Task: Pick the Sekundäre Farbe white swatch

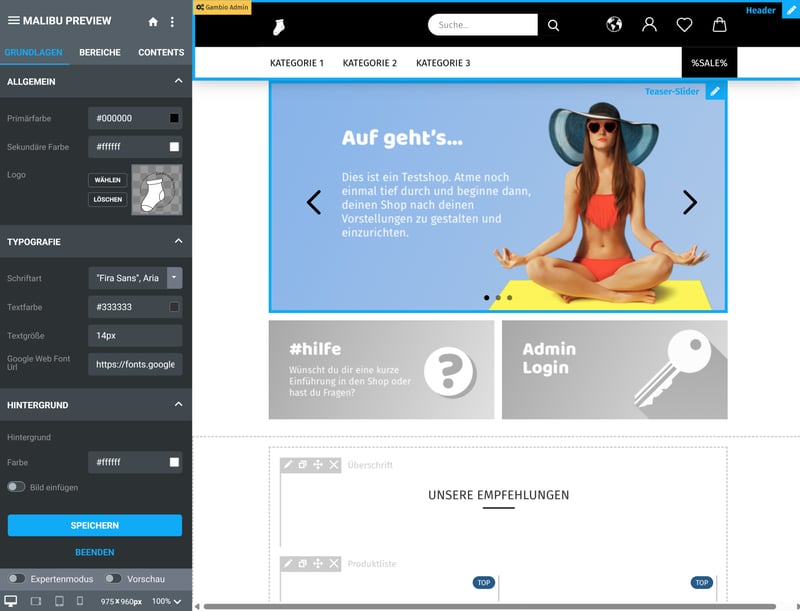Action: 174,147
